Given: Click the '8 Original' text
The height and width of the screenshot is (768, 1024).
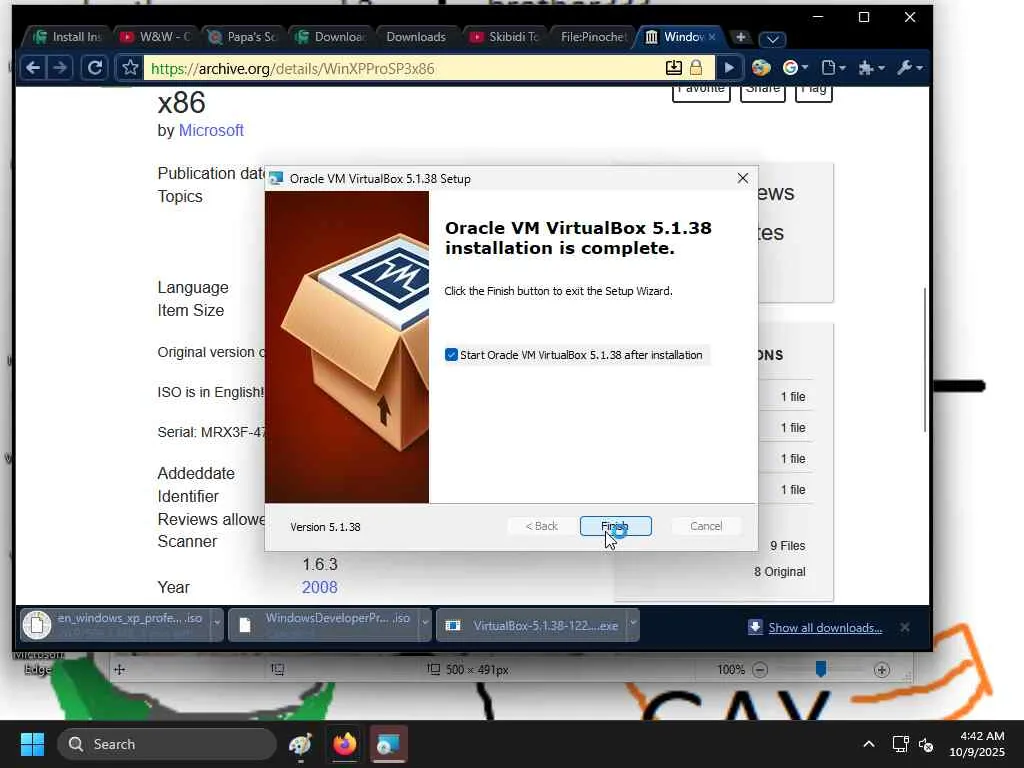Looking at the screenshot, I should coord(780,571).
